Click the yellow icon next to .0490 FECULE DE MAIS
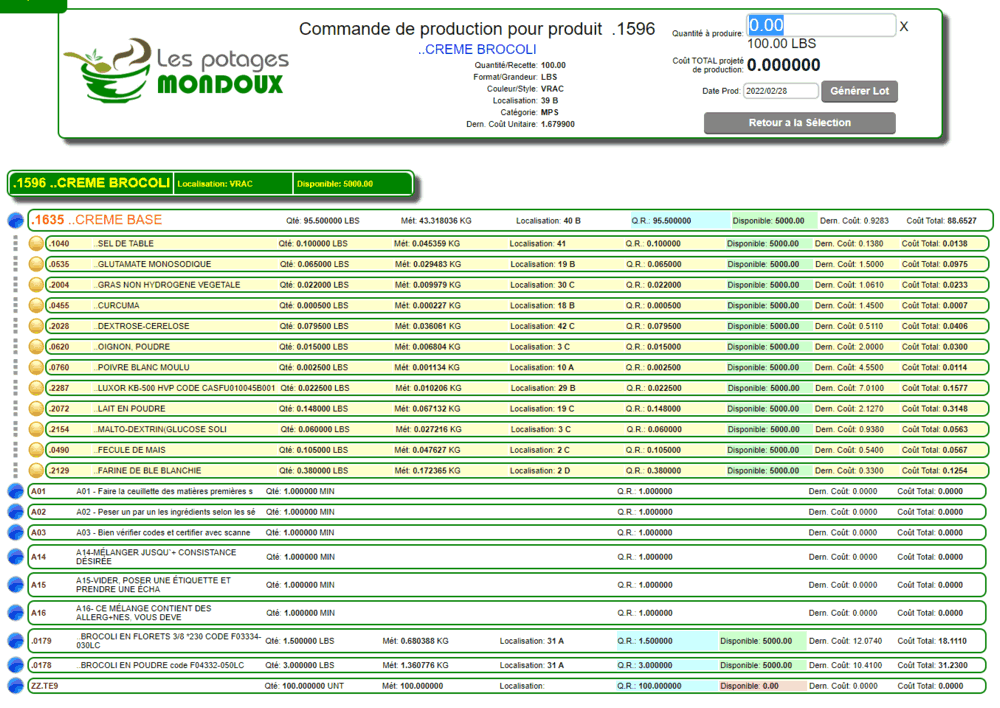Viewport: 1000px width, 708px height. tap(36, 450)
